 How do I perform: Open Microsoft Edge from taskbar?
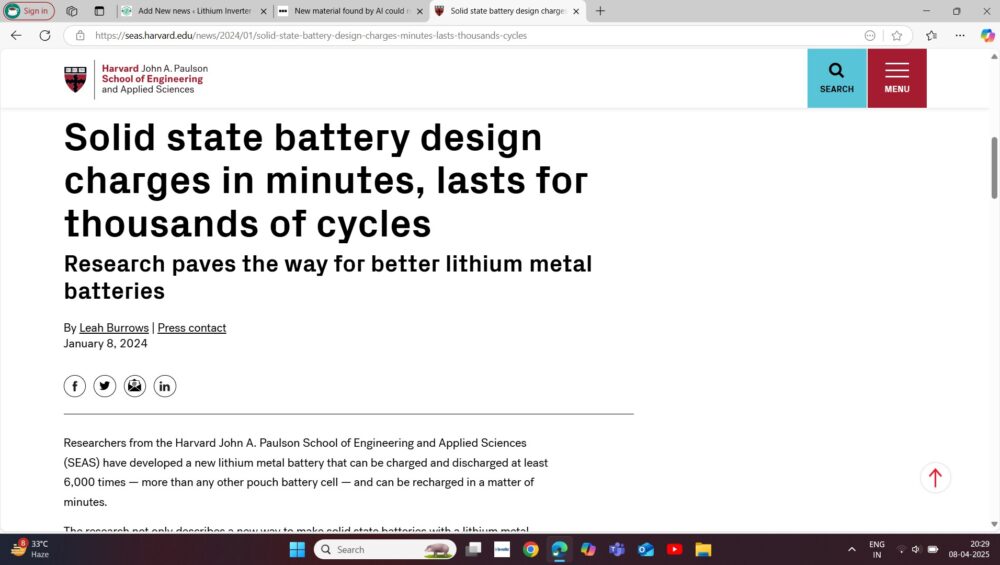559,549
